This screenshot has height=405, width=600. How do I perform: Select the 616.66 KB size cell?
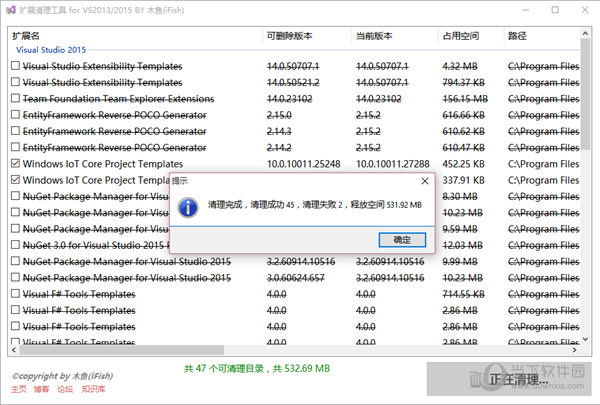point(463,115)
